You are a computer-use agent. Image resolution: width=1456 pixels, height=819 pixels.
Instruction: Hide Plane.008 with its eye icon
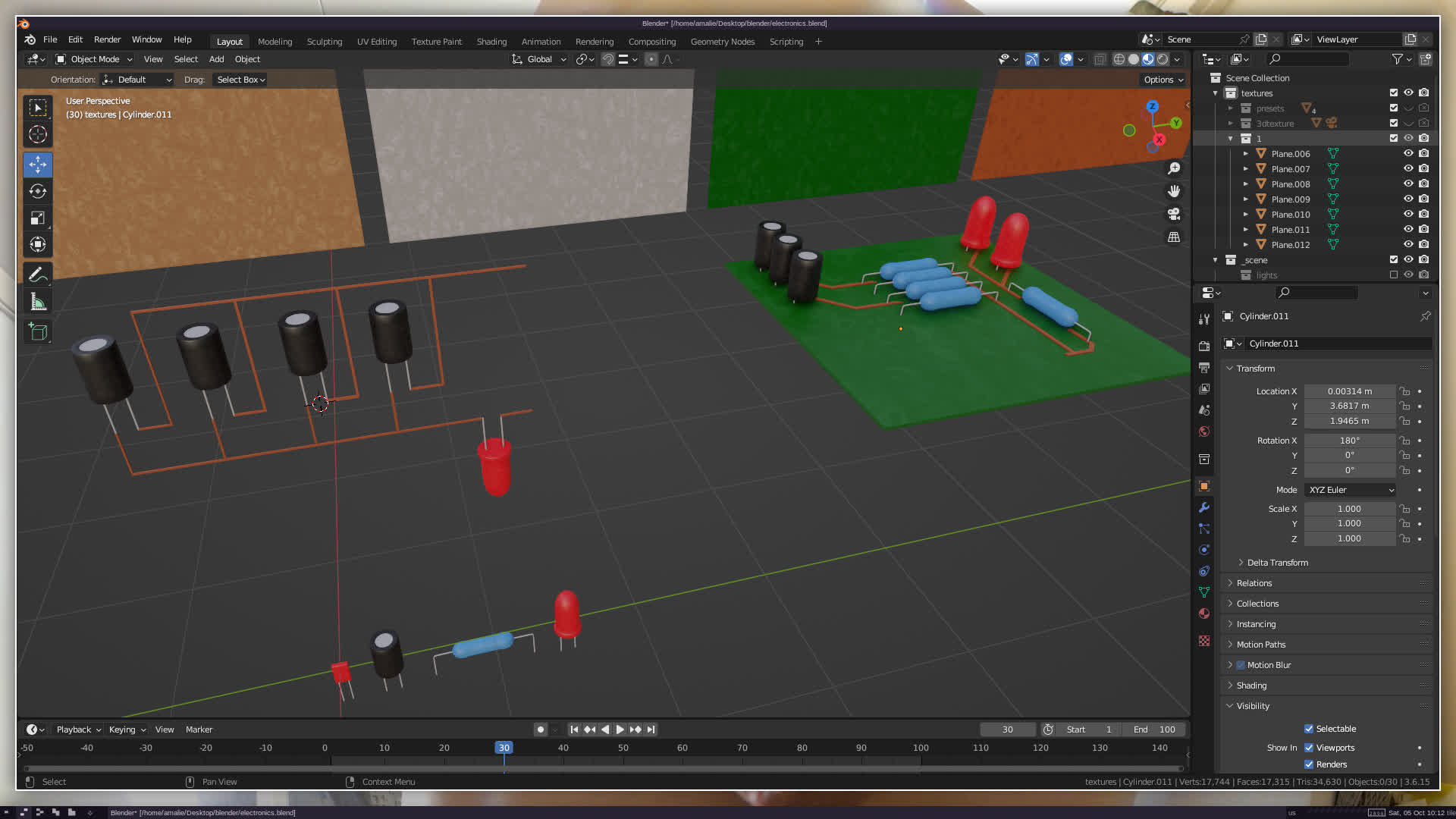[x=1408, y=184]
